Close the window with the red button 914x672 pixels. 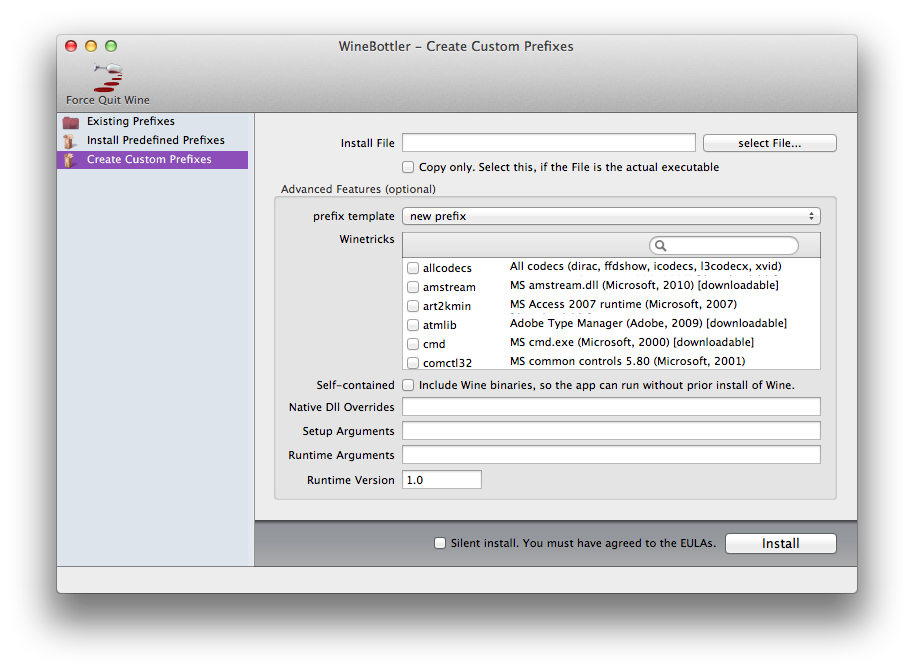coord(71,46)
